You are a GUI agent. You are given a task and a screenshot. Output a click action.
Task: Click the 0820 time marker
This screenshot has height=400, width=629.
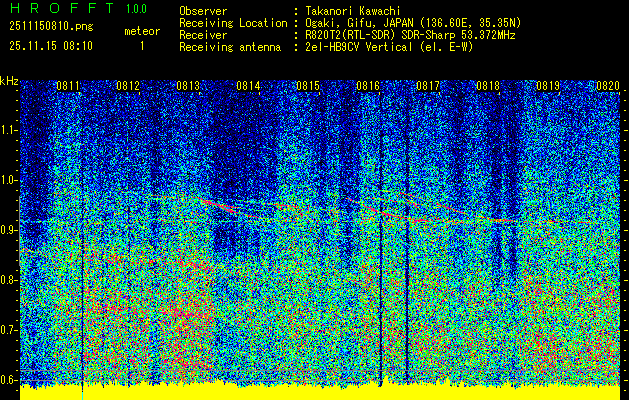[608, 86]
